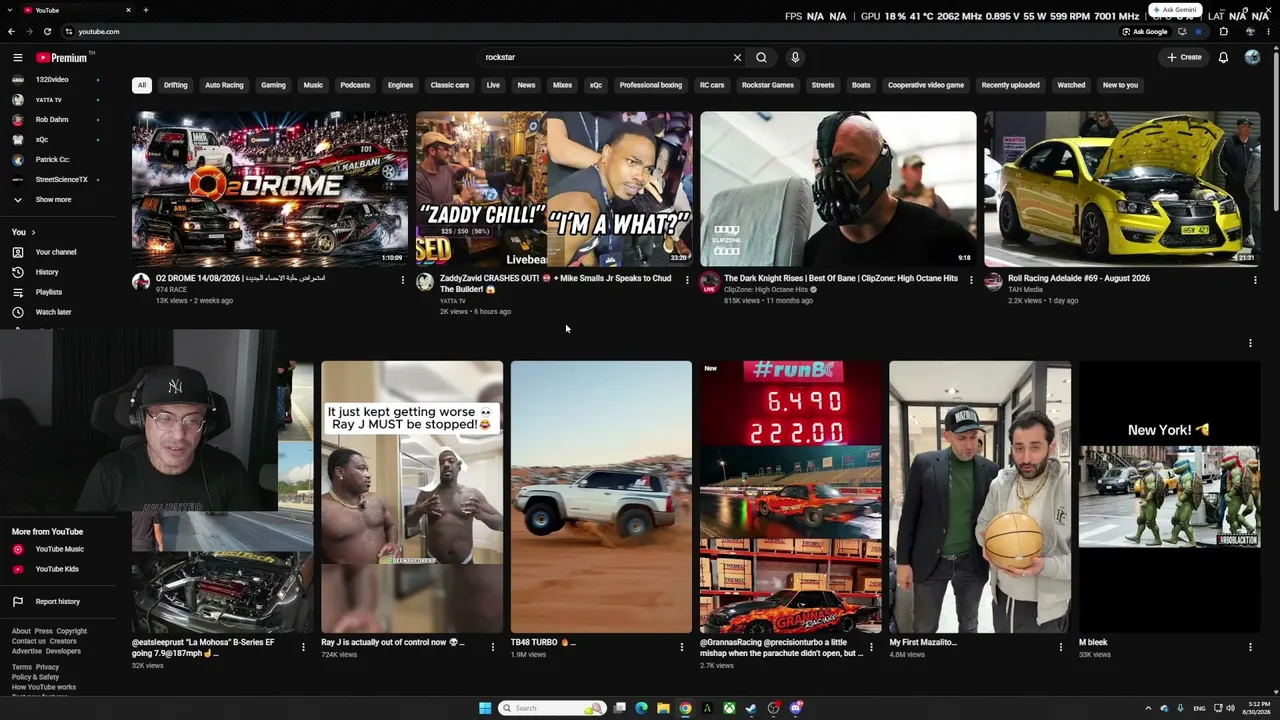Submit search with the magnifier button
Viewport: 1280px width, 720px height.
click(x=761, y=58)
